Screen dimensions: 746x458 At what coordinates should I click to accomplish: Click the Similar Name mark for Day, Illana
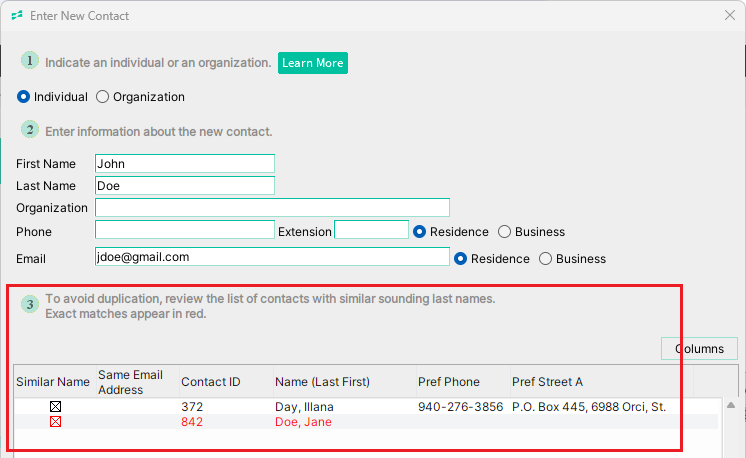tap(55, 407)
